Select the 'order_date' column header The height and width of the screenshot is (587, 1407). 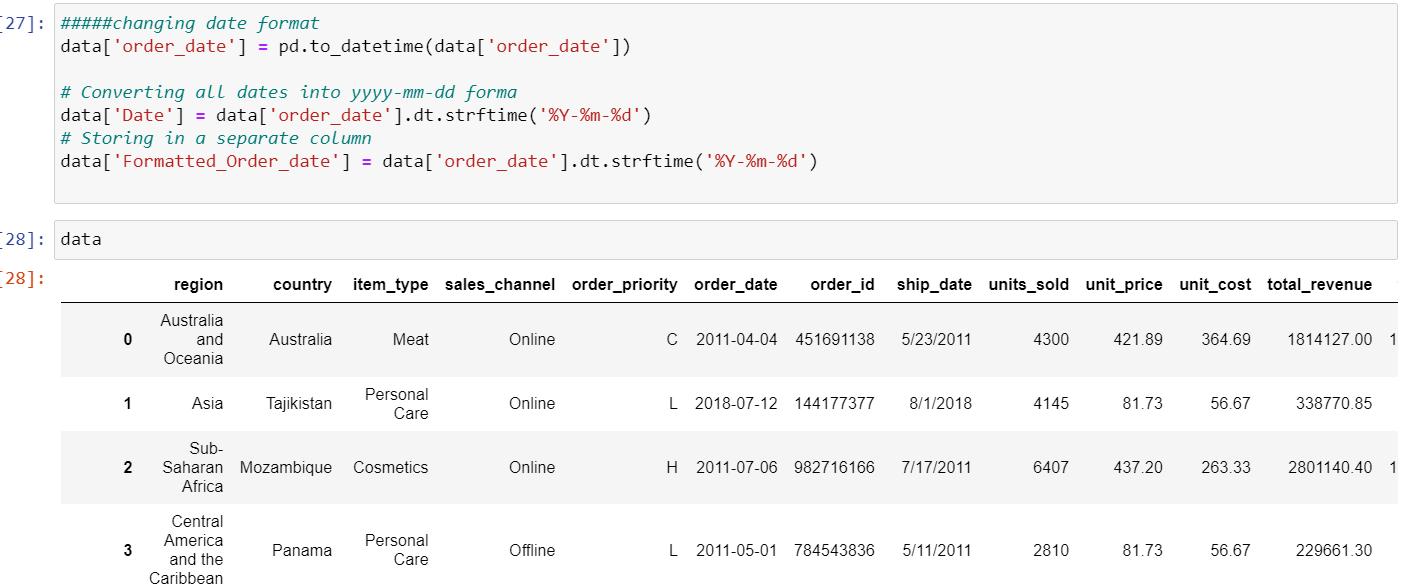pyautogui.click(x=735, y=285)
